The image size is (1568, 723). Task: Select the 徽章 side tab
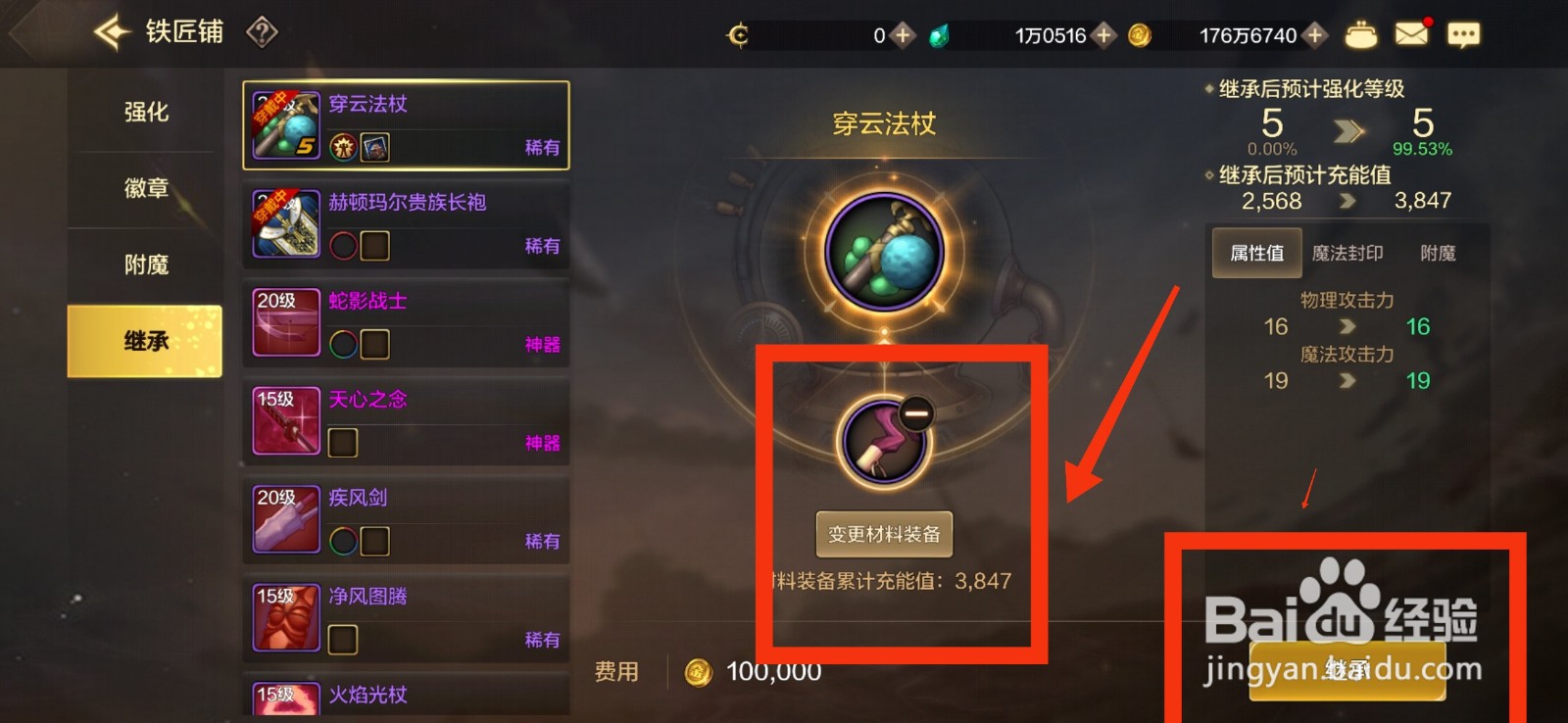(x=146, y=188)
